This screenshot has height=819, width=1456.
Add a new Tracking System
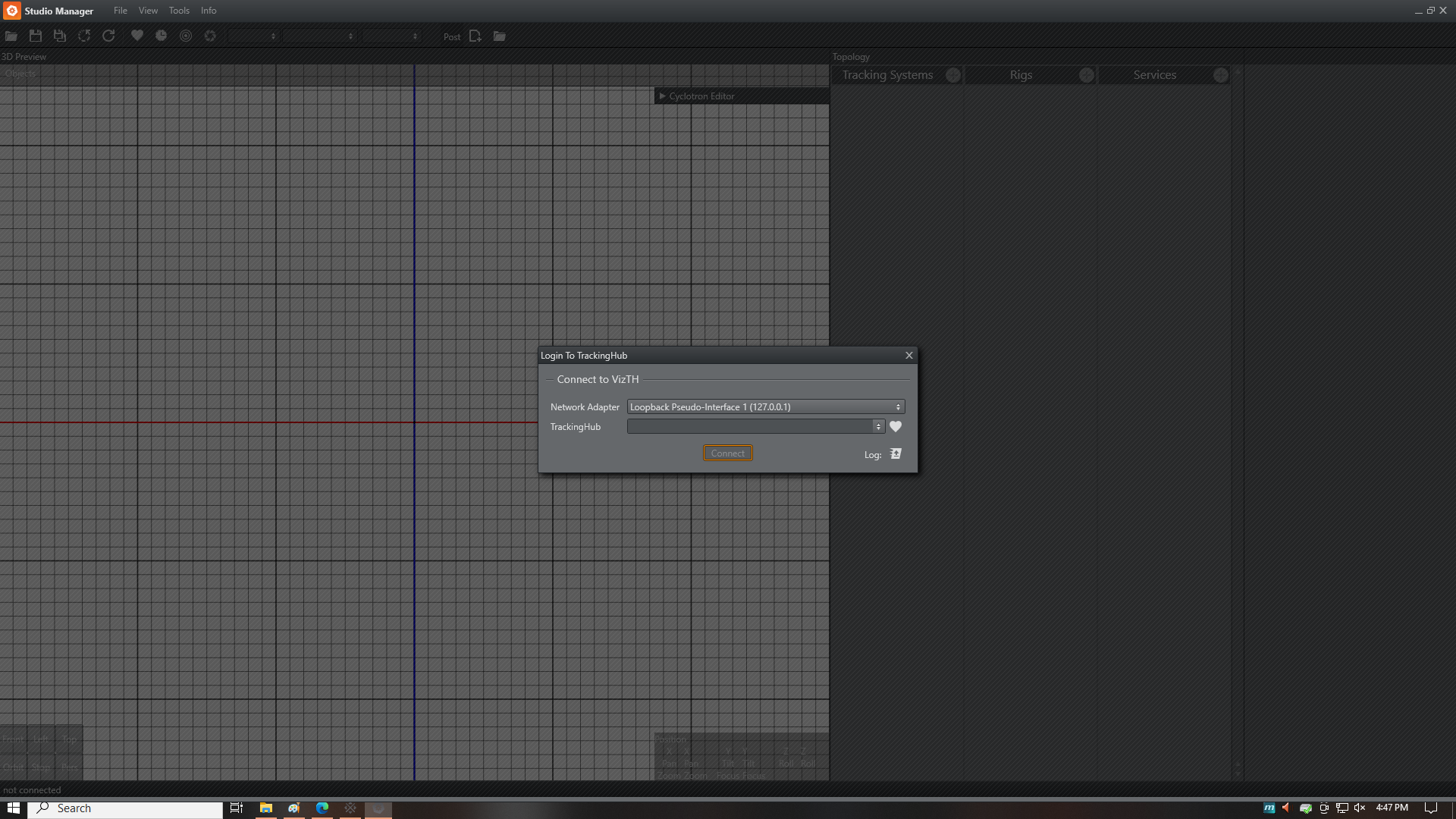coord(953,75)
